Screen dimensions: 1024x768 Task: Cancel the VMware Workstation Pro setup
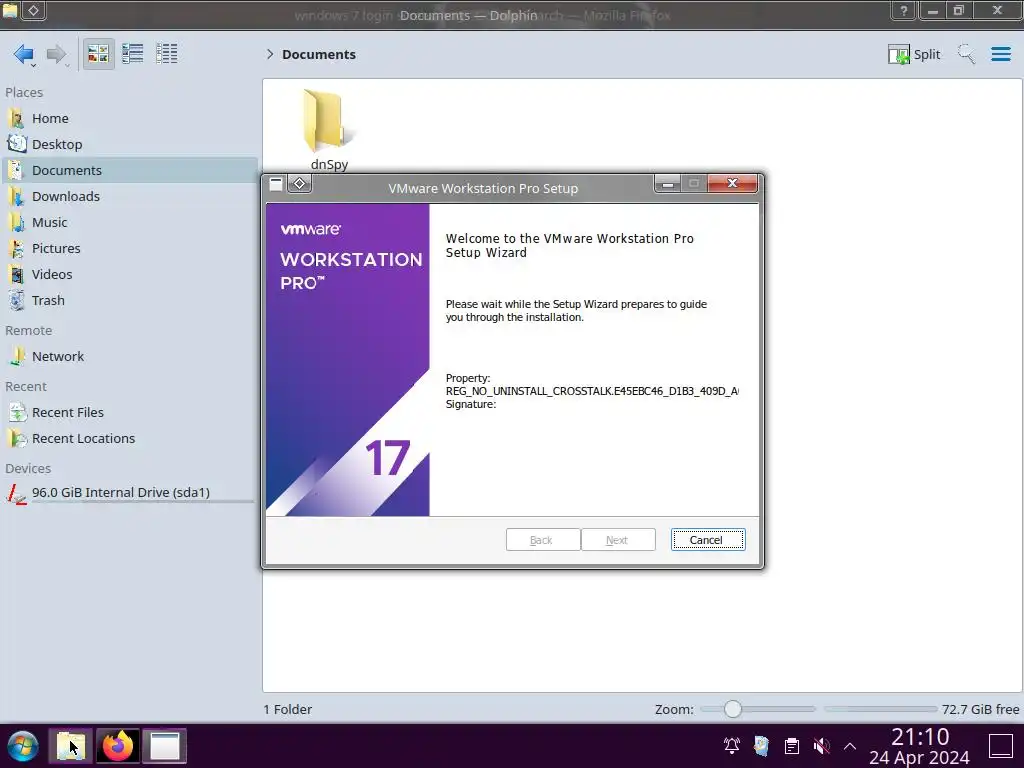coord(708,540)
